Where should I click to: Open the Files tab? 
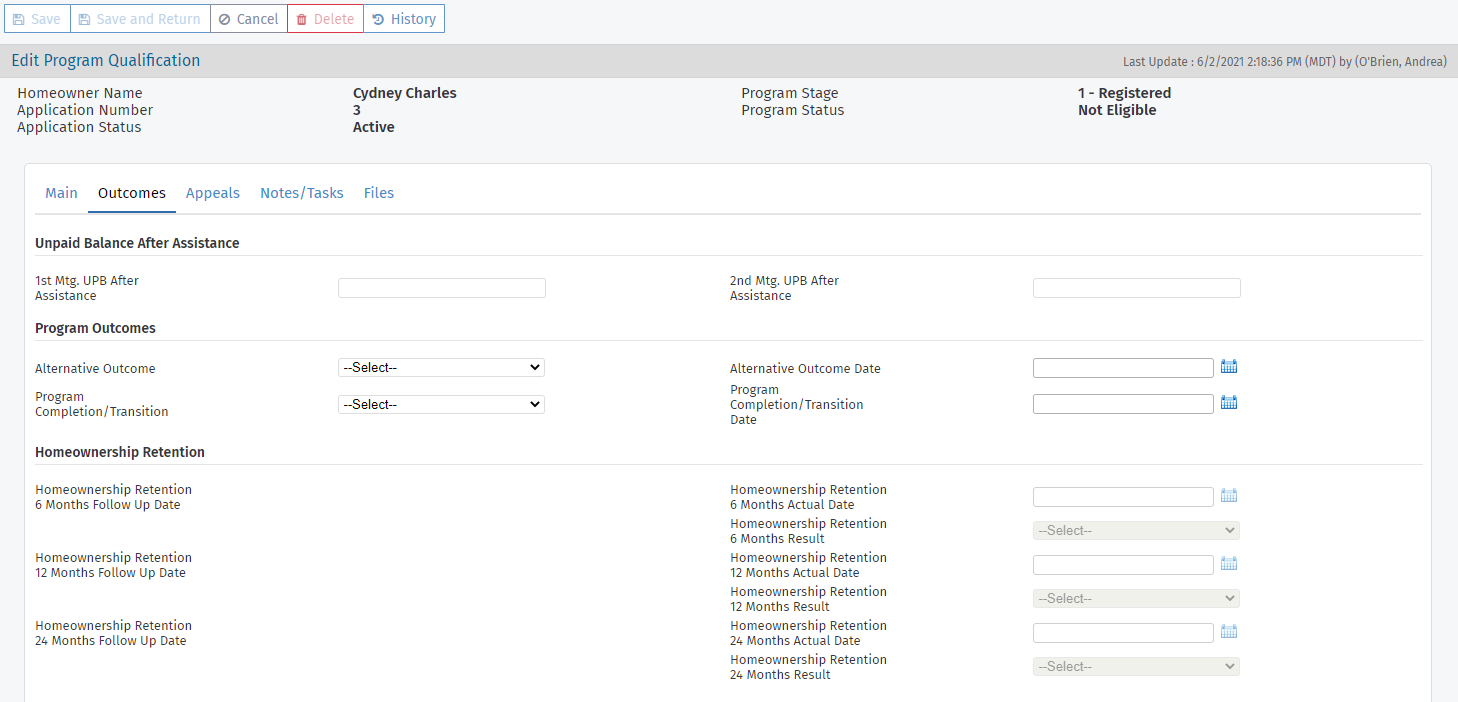pyautogui.click(x=379, y=193)
